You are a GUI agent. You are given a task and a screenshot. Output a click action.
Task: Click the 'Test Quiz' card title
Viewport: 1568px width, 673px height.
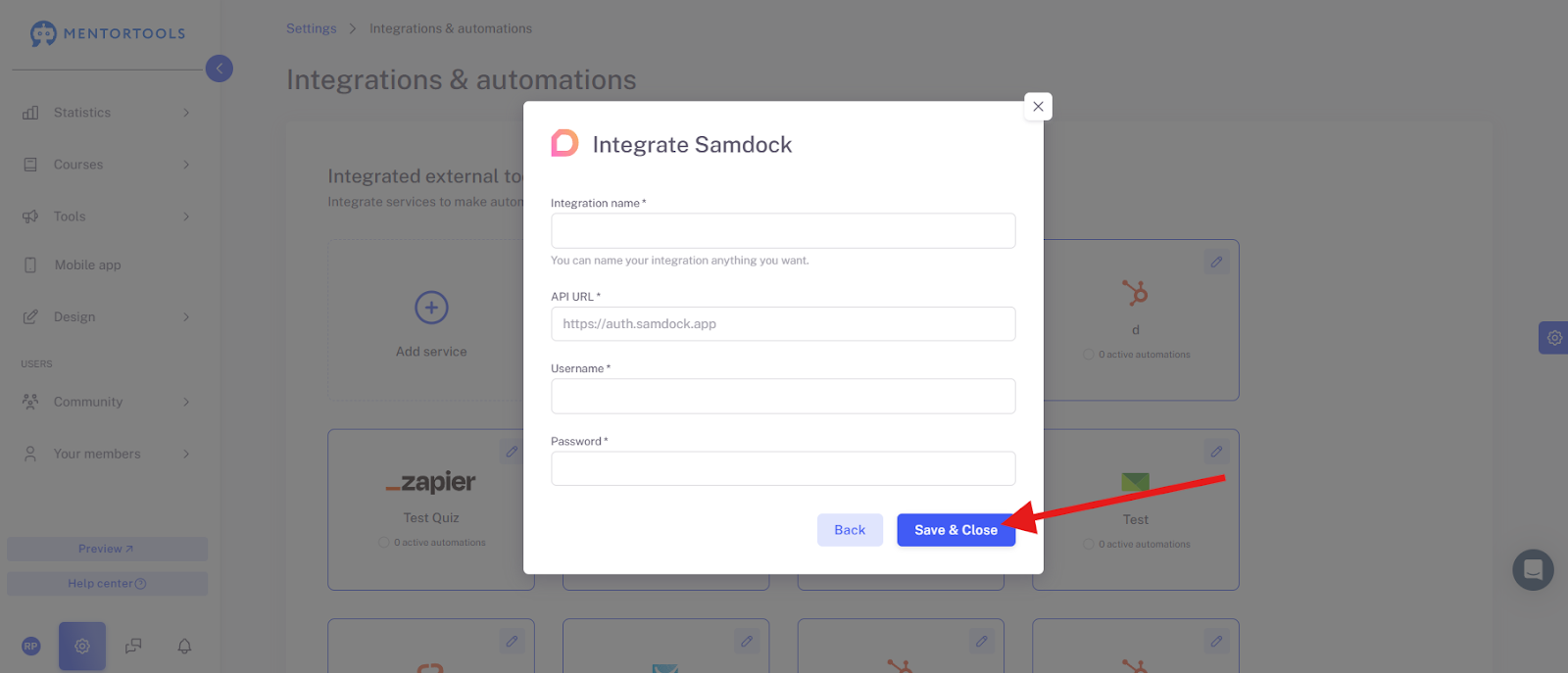[x=431, y=518]
